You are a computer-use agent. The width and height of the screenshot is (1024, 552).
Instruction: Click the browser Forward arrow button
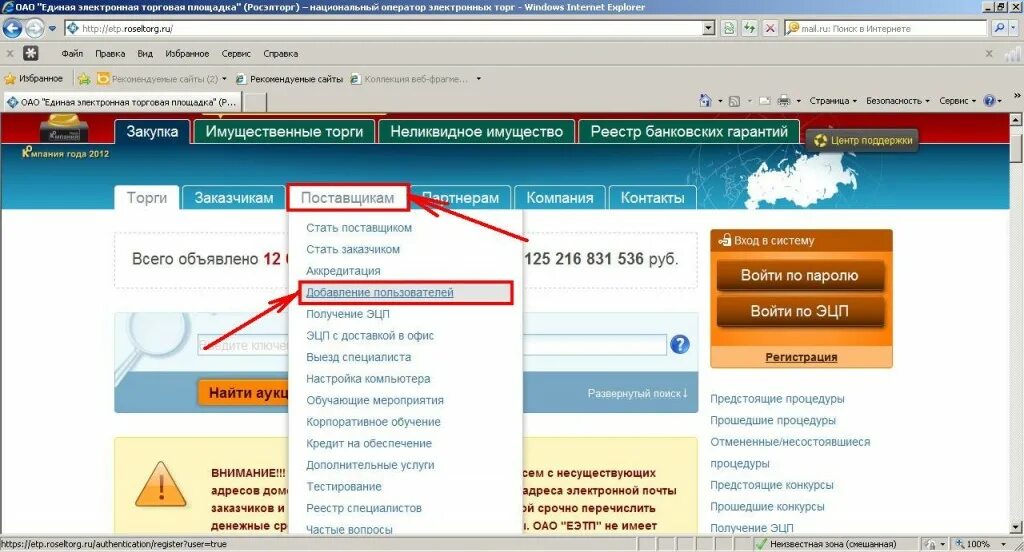click(35, 28)
